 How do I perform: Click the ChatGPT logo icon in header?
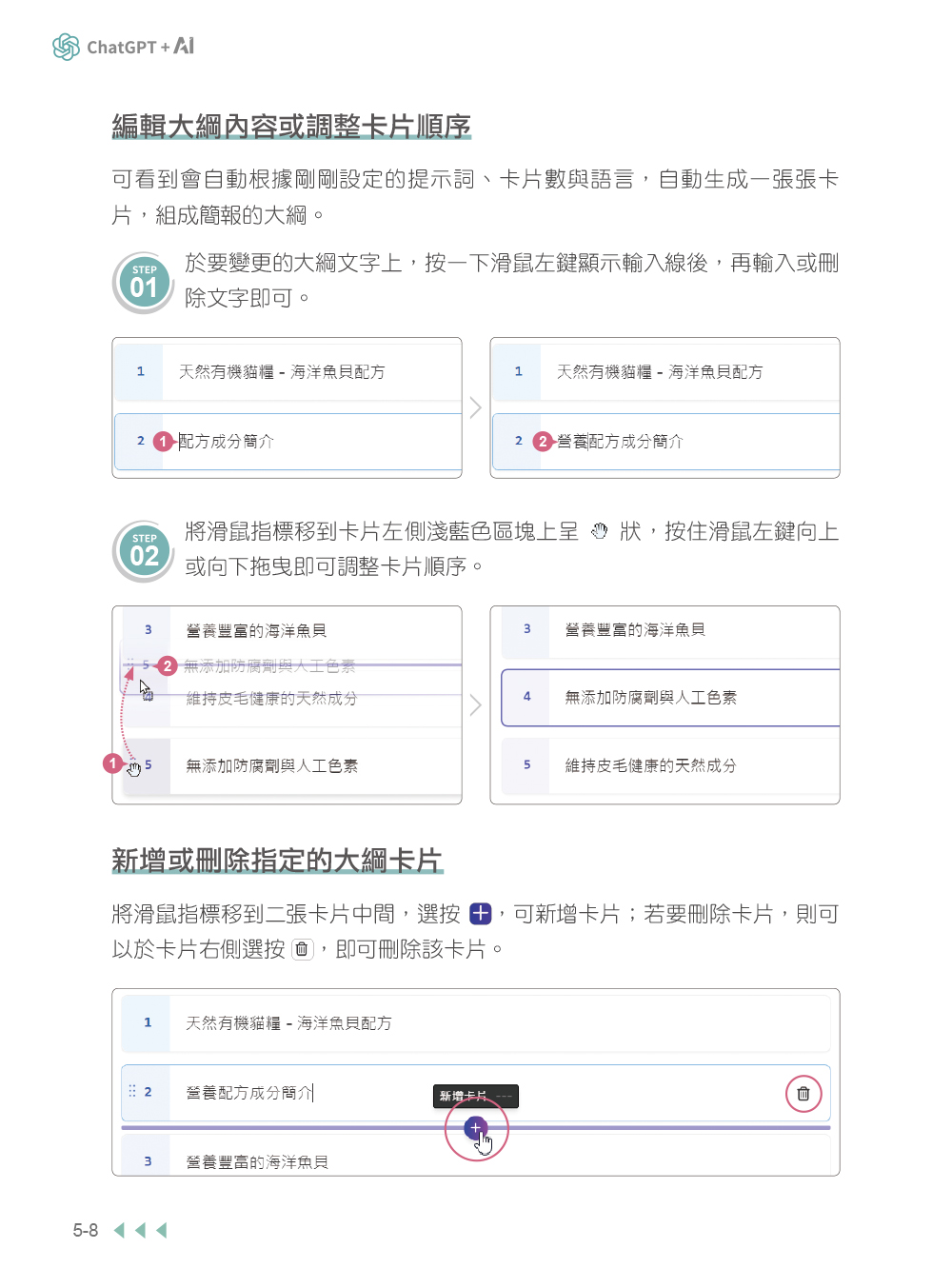coord(66,47)
